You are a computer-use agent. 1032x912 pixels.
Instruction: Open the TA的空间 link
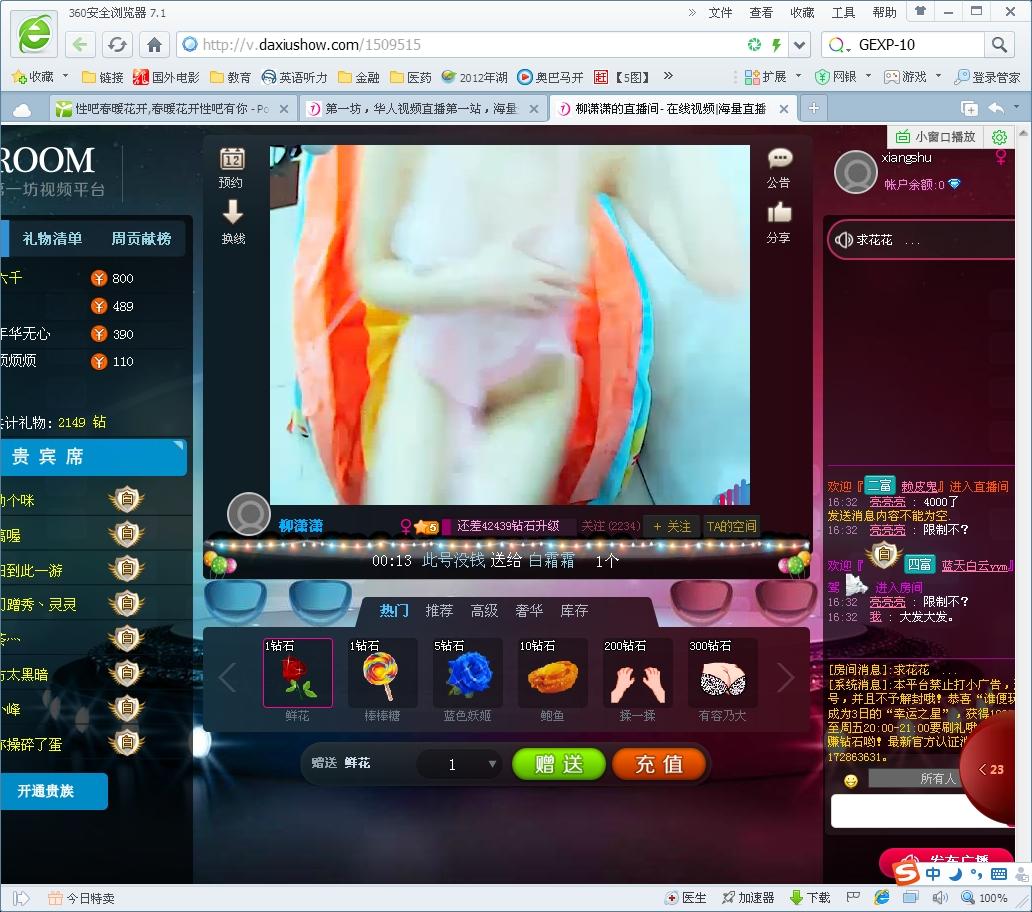pyautogui.click(x=731, y=526)
